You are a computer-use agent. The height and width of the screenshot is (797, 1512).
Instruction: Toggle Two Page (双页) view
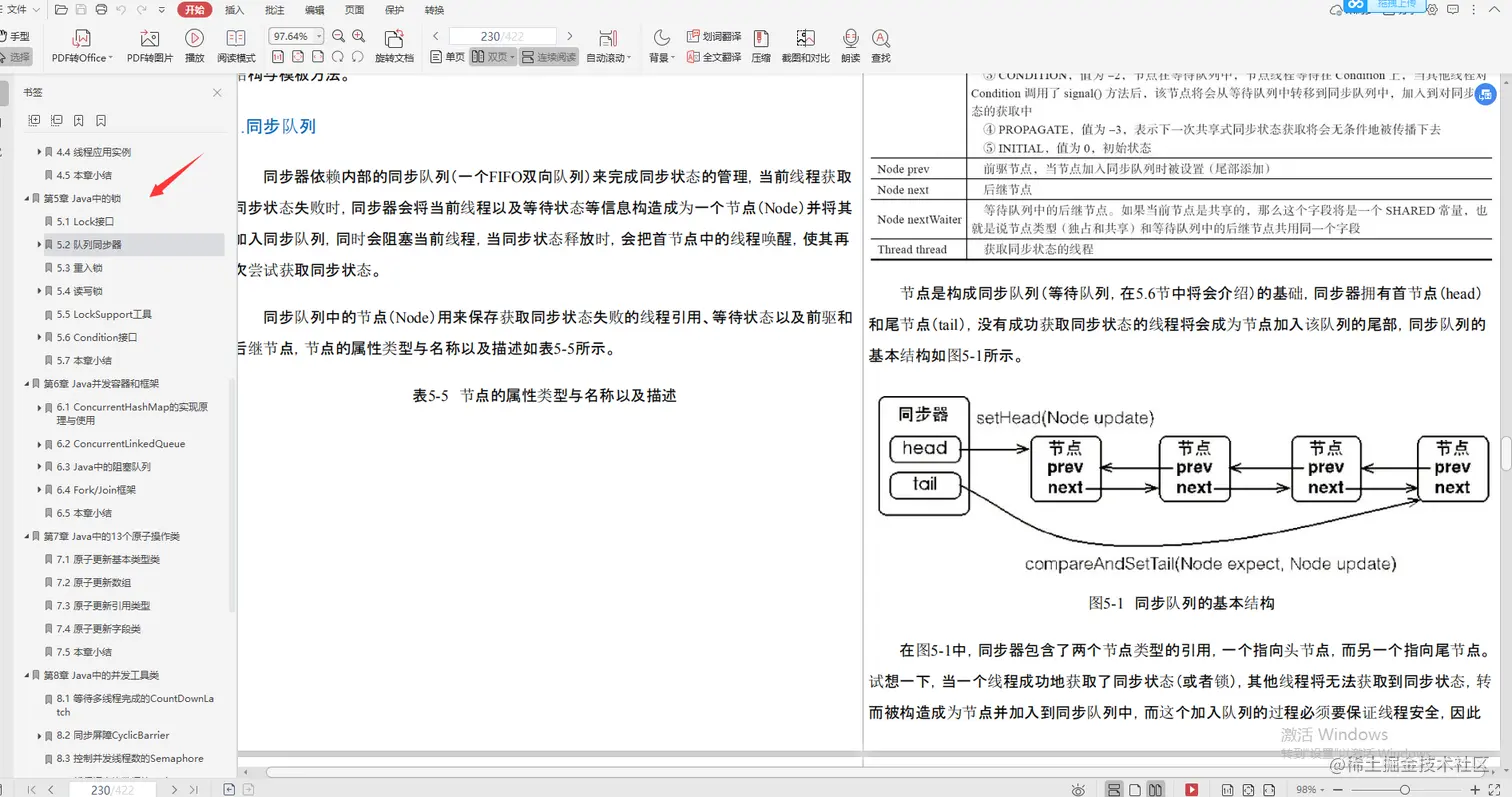point(493,57)
